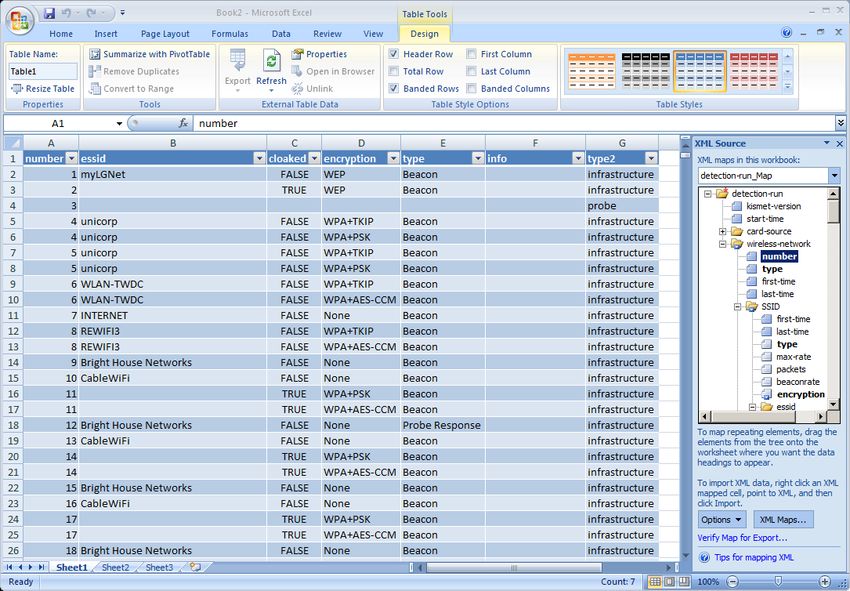The height and width of the screenshot is (591, 850).
Task: Zoom out with the minus button
Action: (732, 581)
